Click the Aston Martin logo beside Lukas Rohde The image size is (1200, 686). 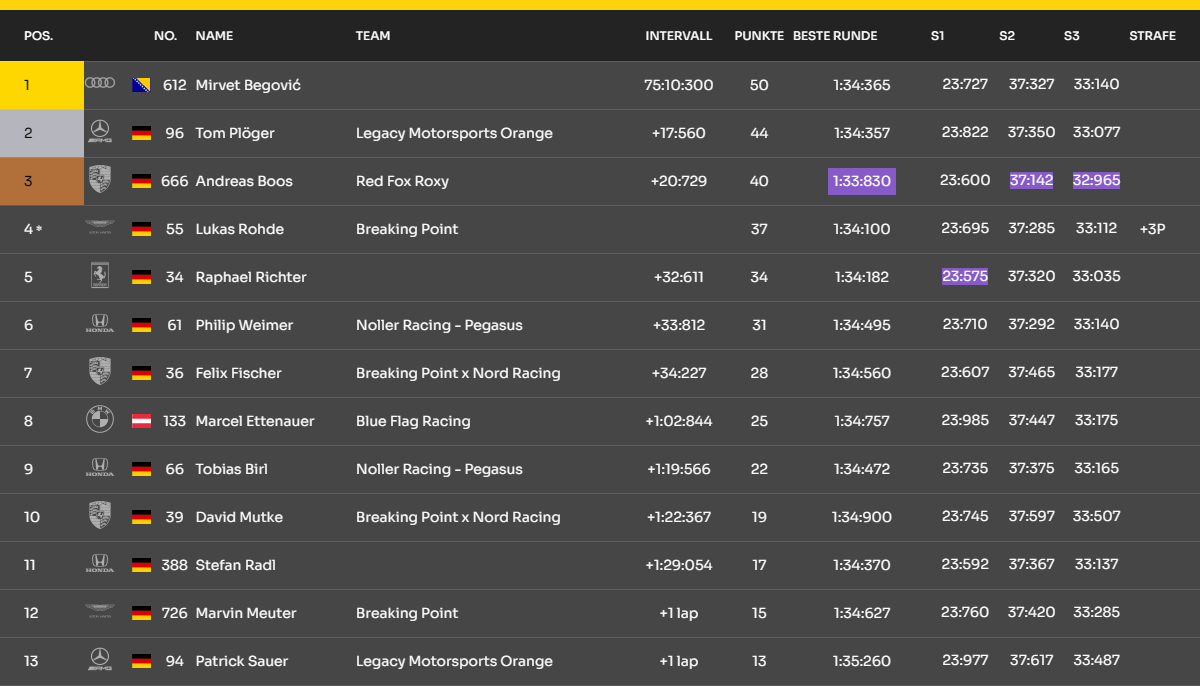100,229
